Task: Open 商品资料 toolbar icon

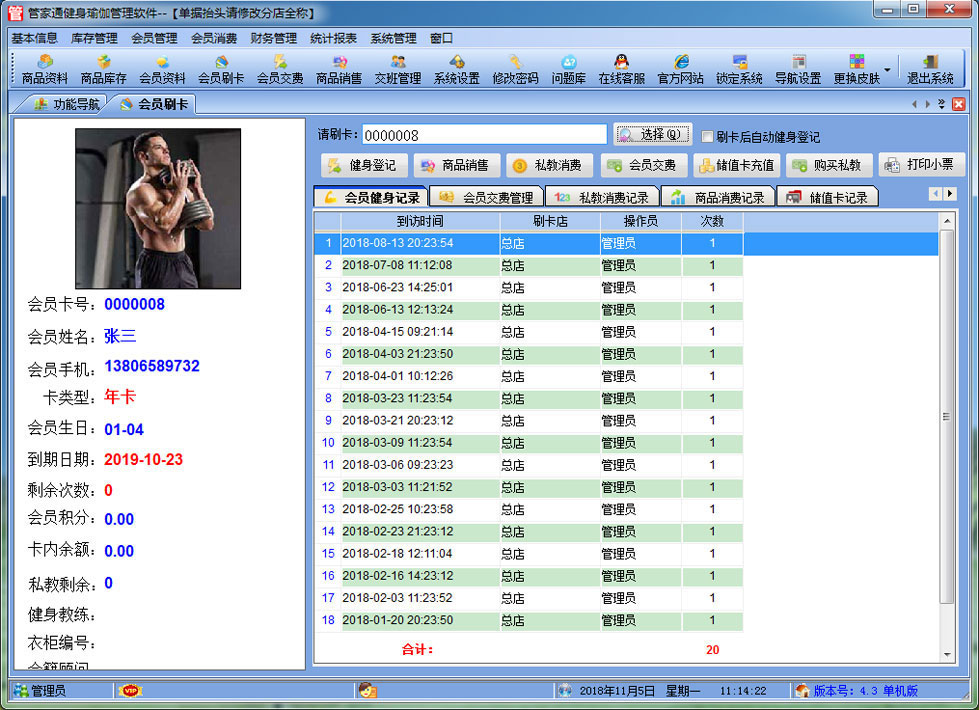Action: tap(45, 69)
